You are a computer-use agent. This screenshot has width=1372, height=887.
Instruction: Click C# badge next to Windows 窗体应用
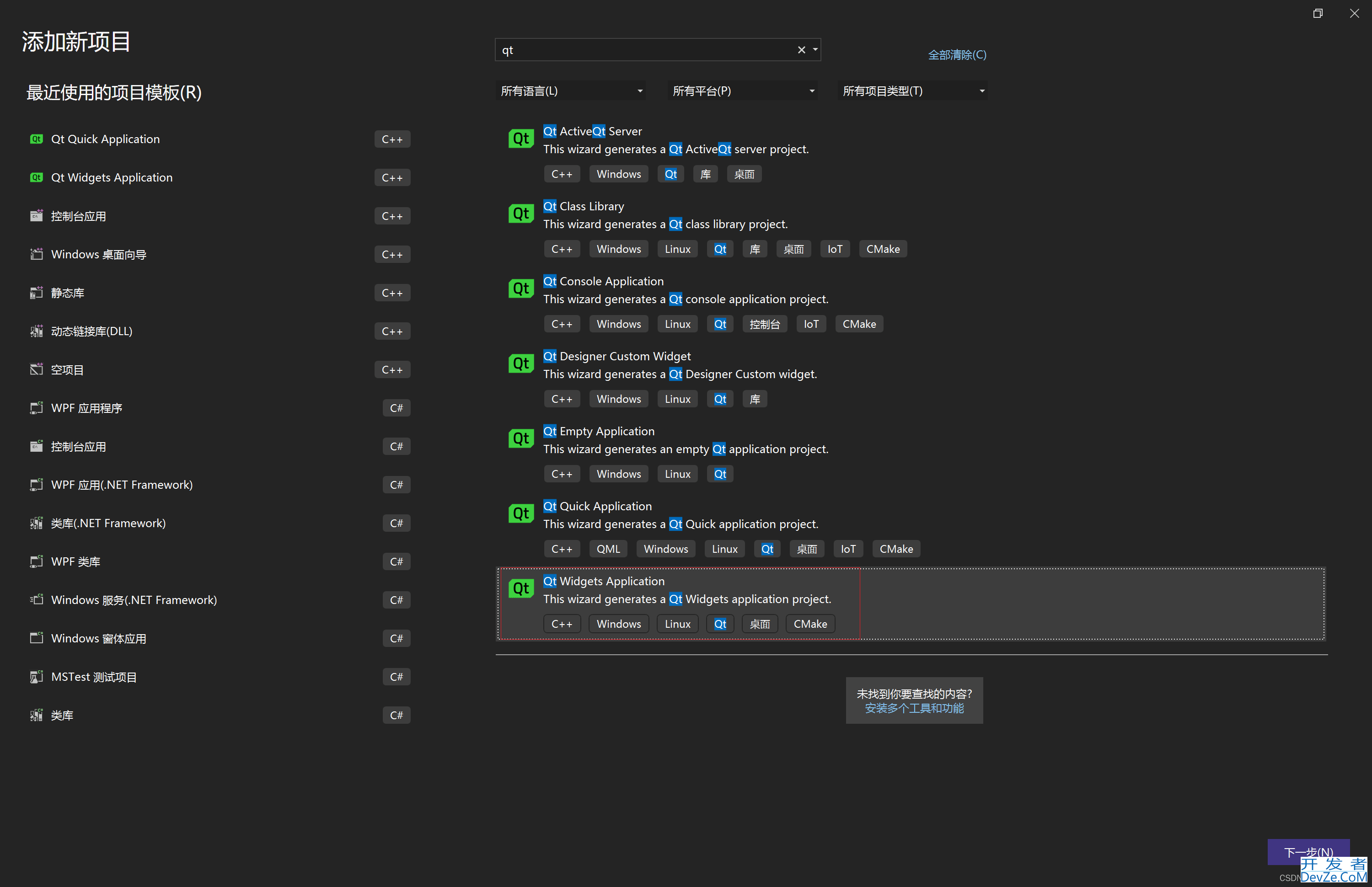click(x=396, y=638)
